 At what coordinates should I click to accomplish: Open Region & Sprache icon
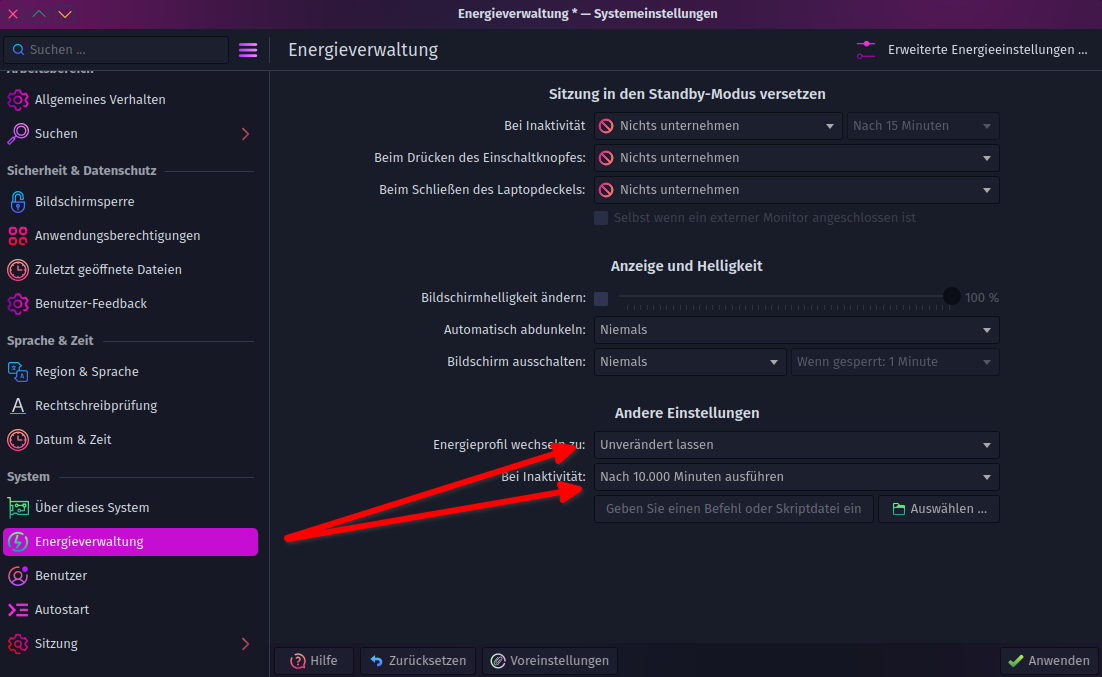click(18, 372)
